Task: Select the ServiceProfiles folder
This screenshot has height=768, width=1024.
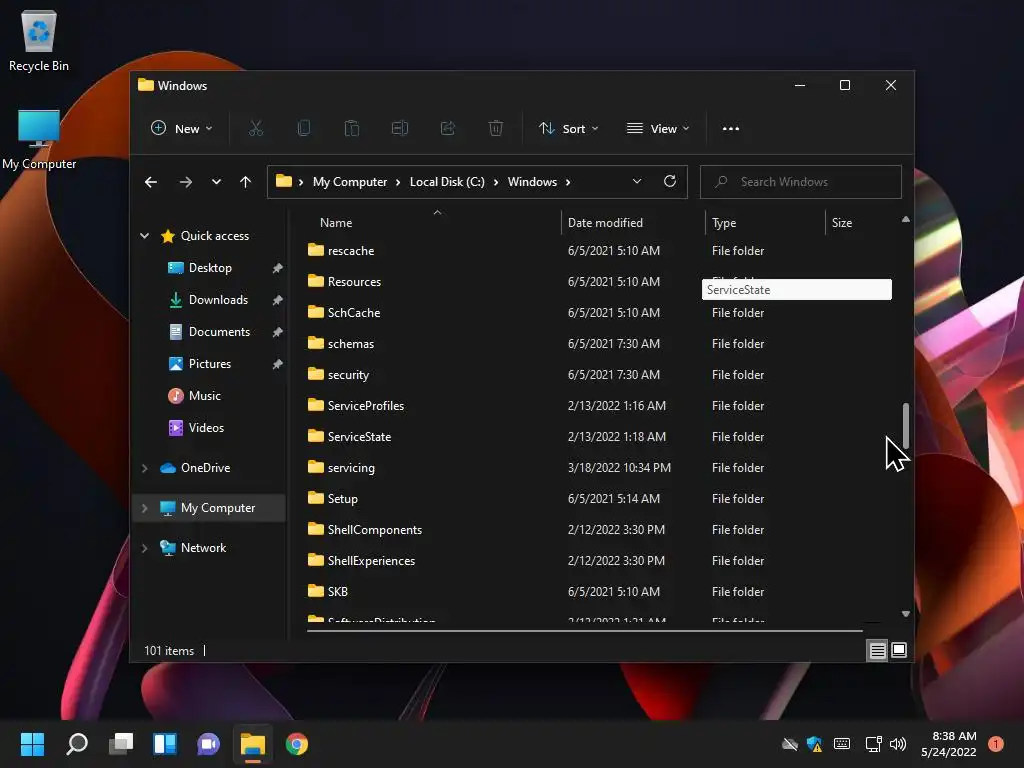Action: [366, 406]
